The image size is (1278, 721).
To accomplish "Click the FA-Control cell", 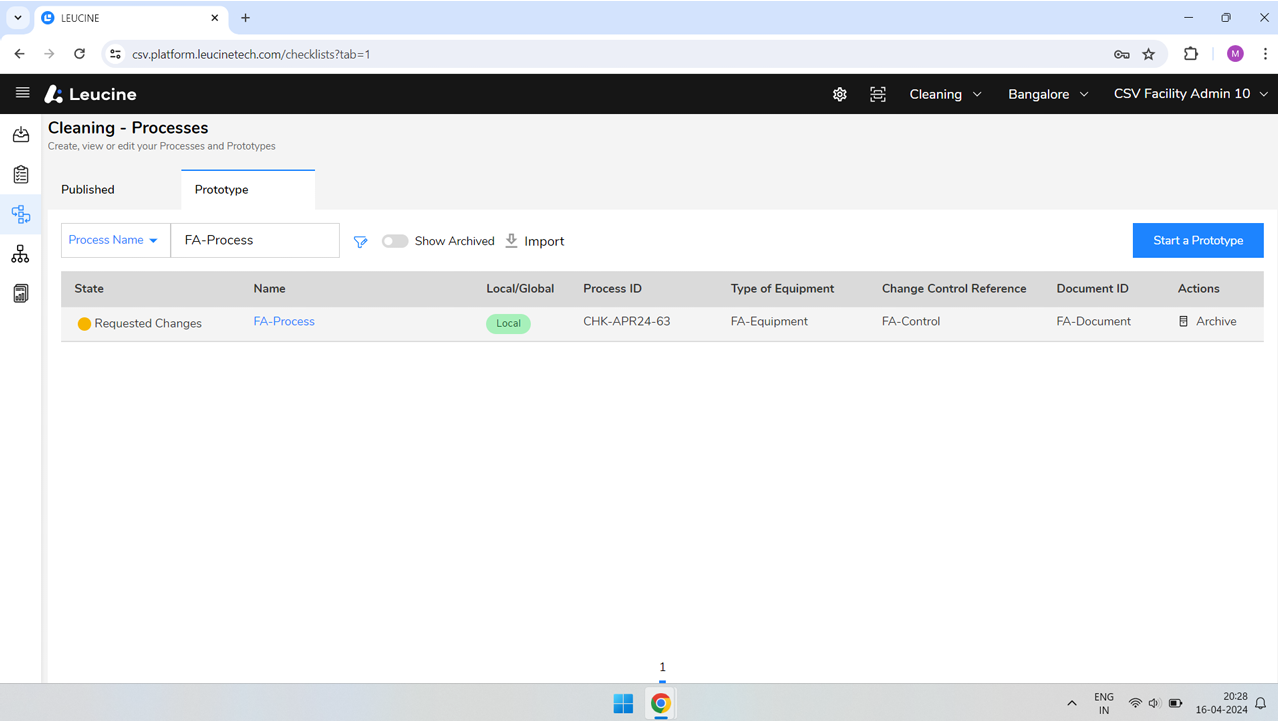I will point(911,321).
